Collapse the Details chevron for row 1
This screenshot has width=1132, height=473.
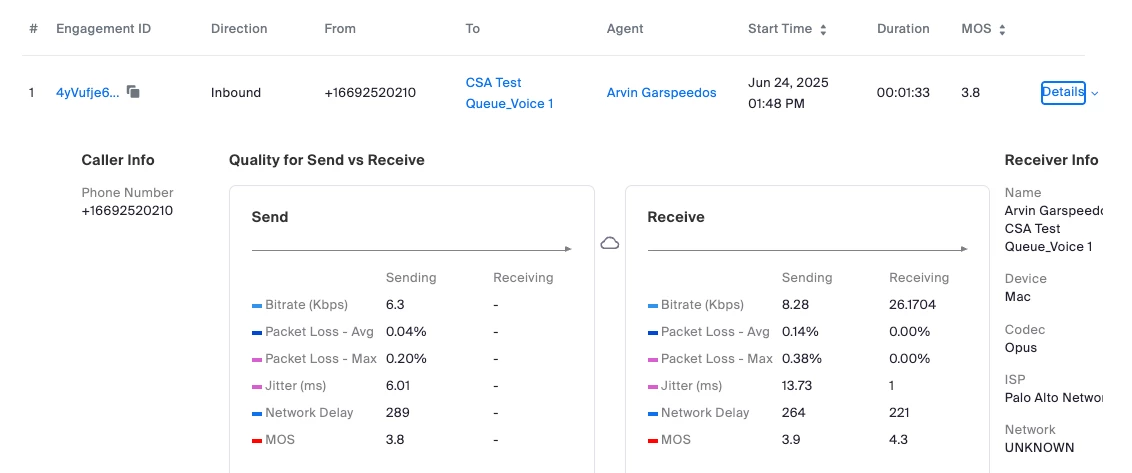[x=1095, y=93]
